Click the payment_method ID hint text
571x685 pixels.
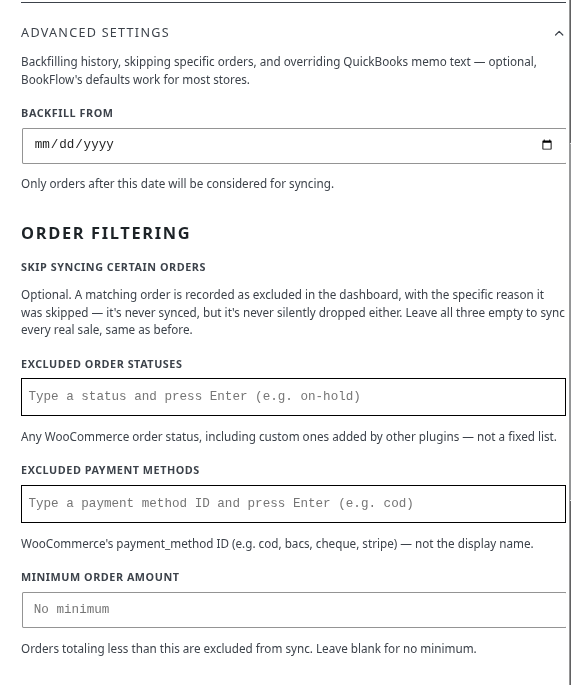(x=277, y=544)
